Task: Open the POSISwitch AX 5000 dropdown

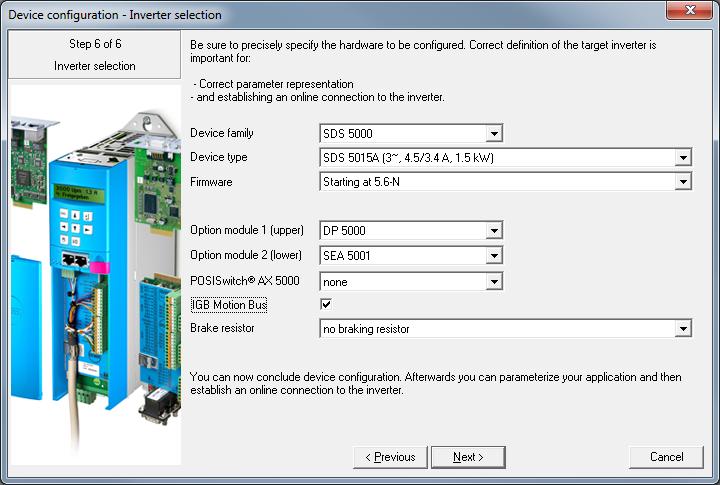Action: (494, 282)
